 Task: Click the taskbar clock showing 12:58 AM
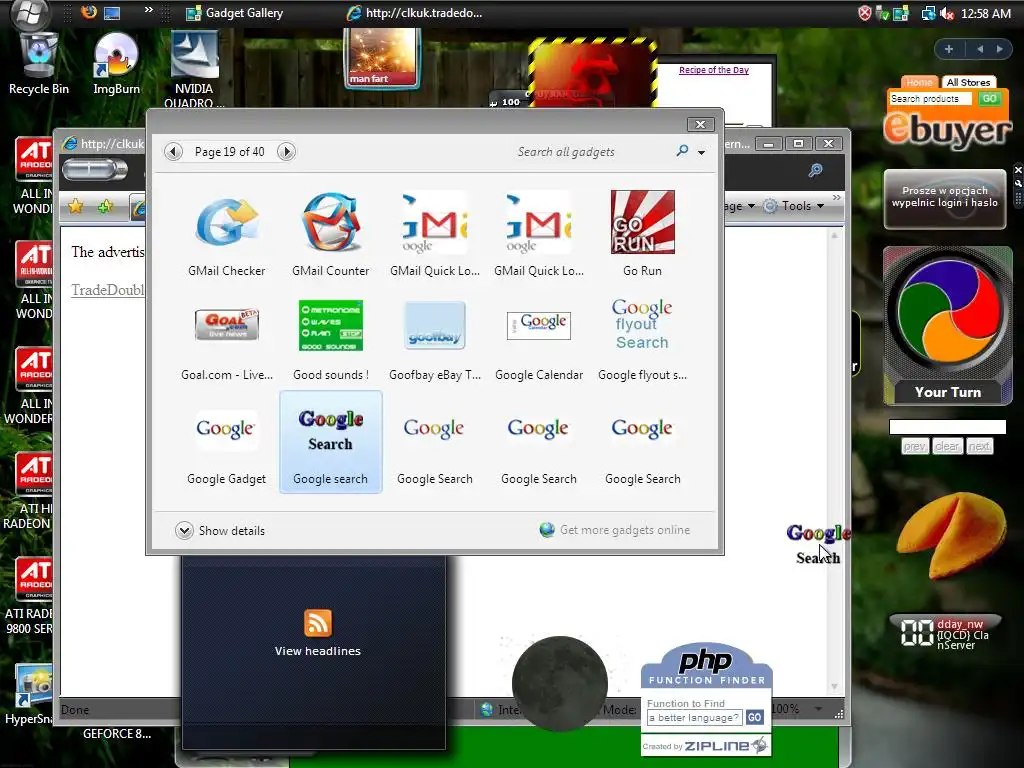tap(985, 13)
